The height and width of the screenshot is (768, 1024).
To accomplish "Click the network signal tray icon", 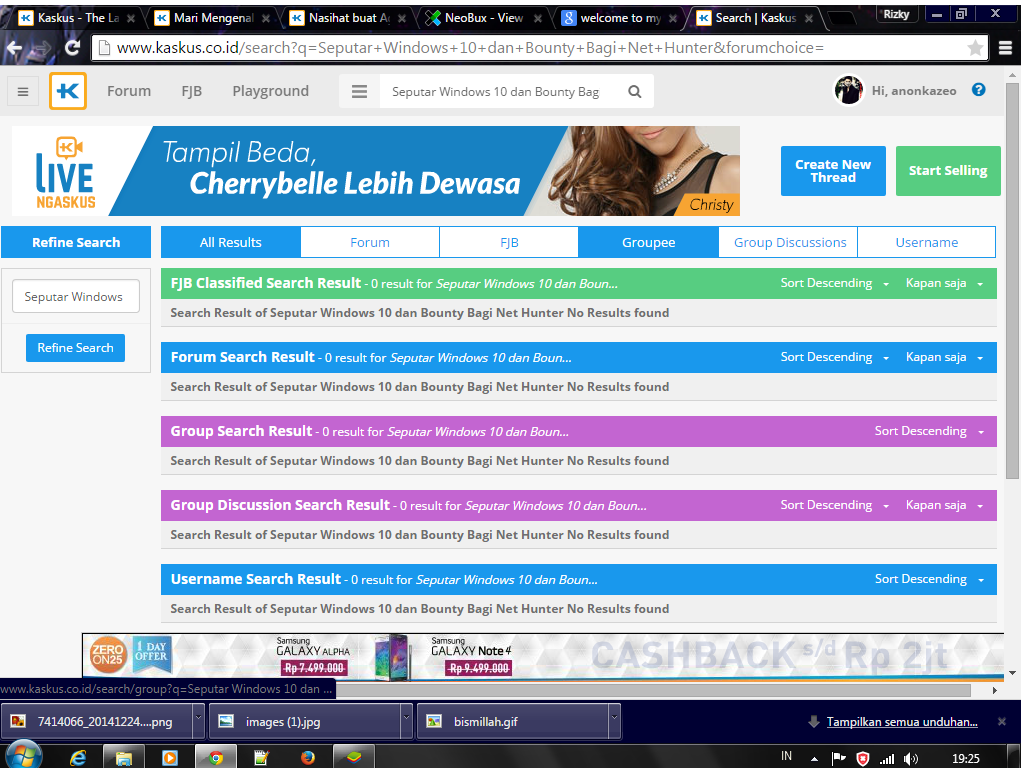I will pos(887,759).
